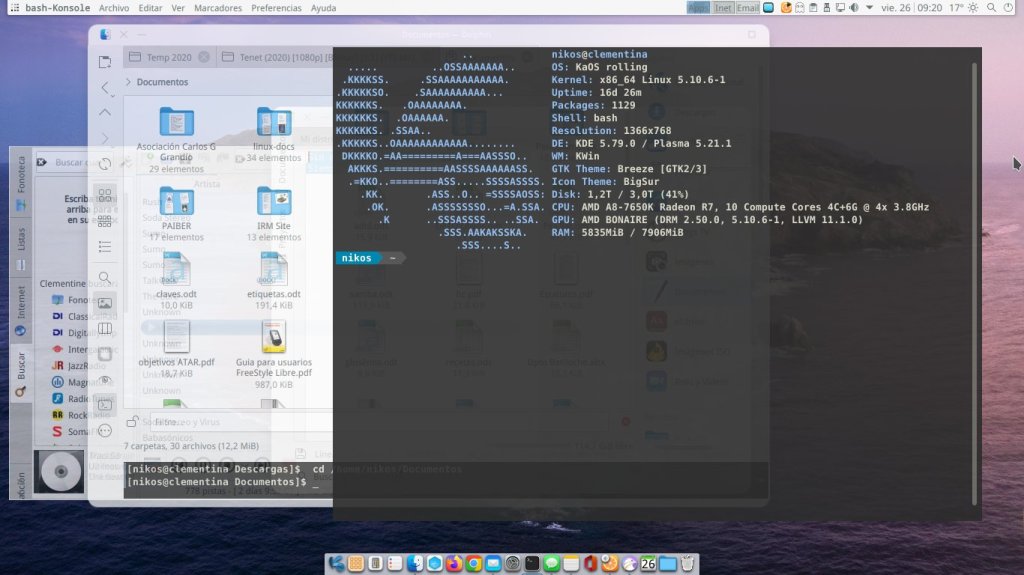Viewport: 1024px width, 575px height.
Task: Switch to the Inet virtual desktop
Action: point(724,8)
